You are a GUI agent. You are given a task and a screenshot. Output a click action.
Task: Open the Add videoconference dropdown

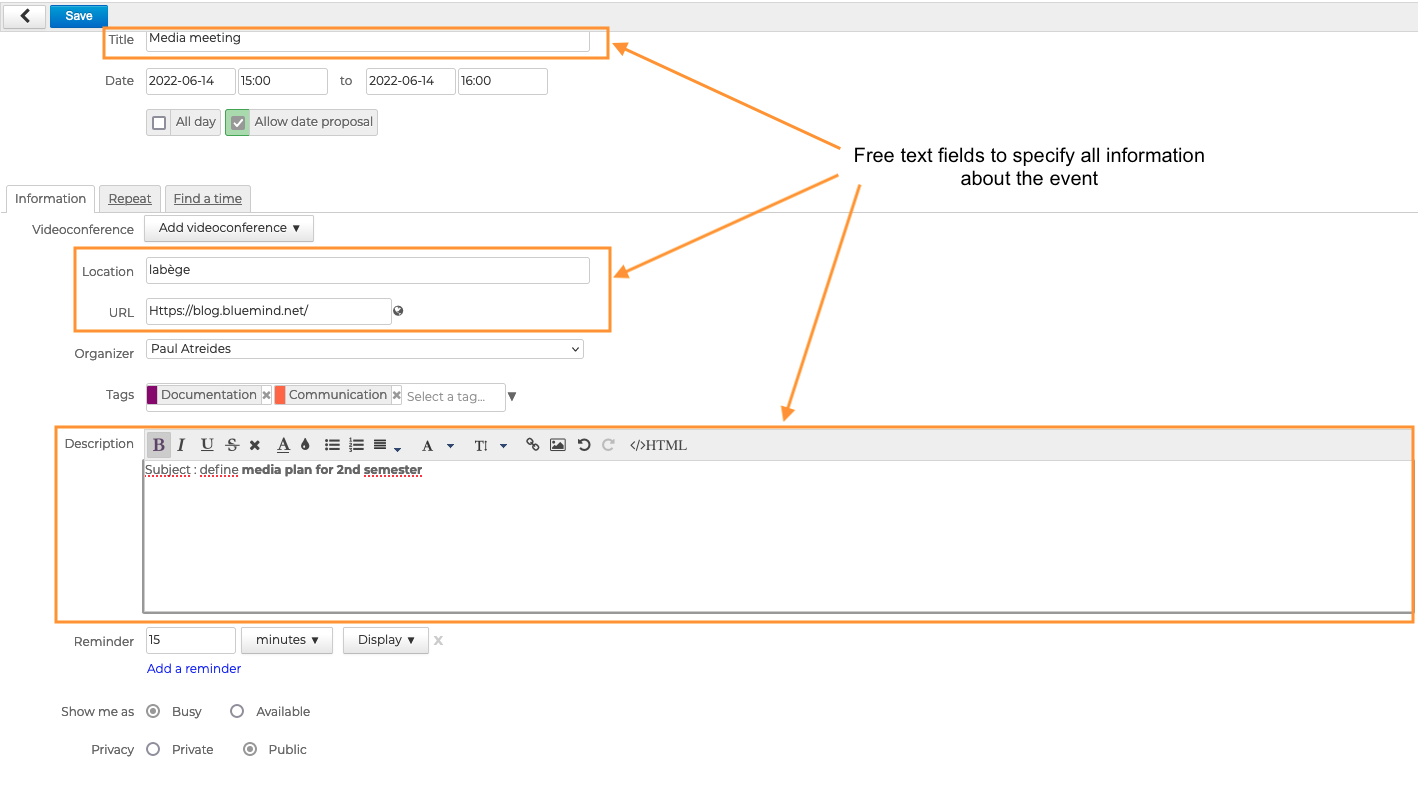229,228
